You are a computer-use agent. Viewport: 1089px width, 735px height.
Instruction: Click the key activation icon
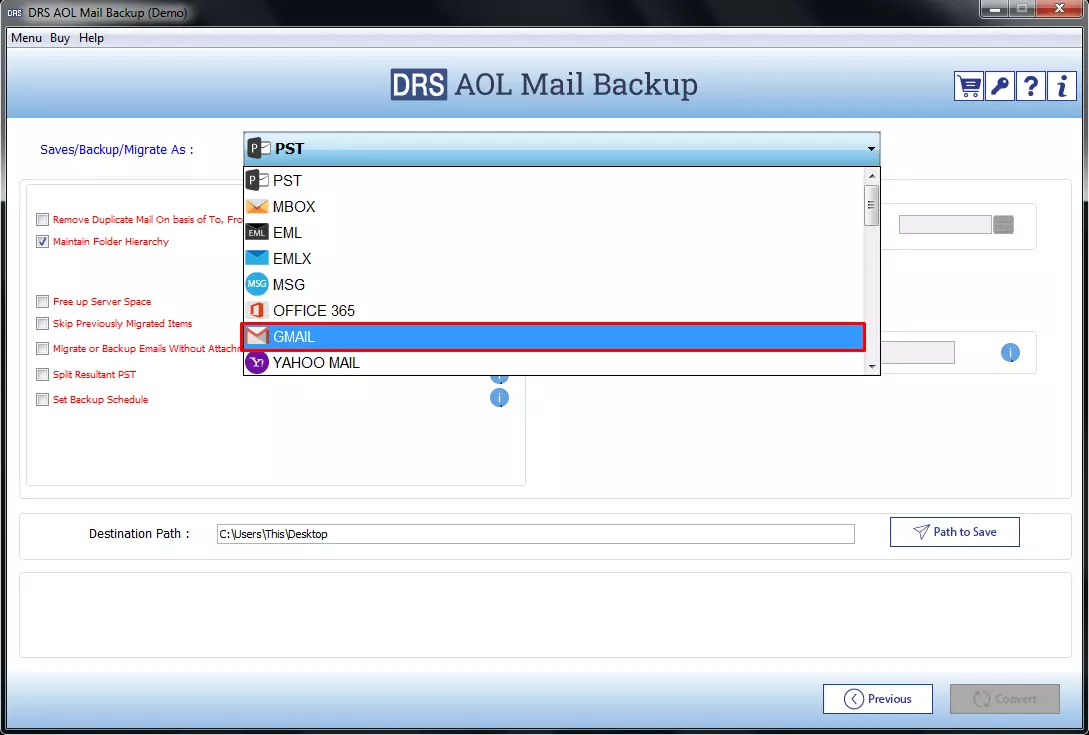(x=999, y=86)
